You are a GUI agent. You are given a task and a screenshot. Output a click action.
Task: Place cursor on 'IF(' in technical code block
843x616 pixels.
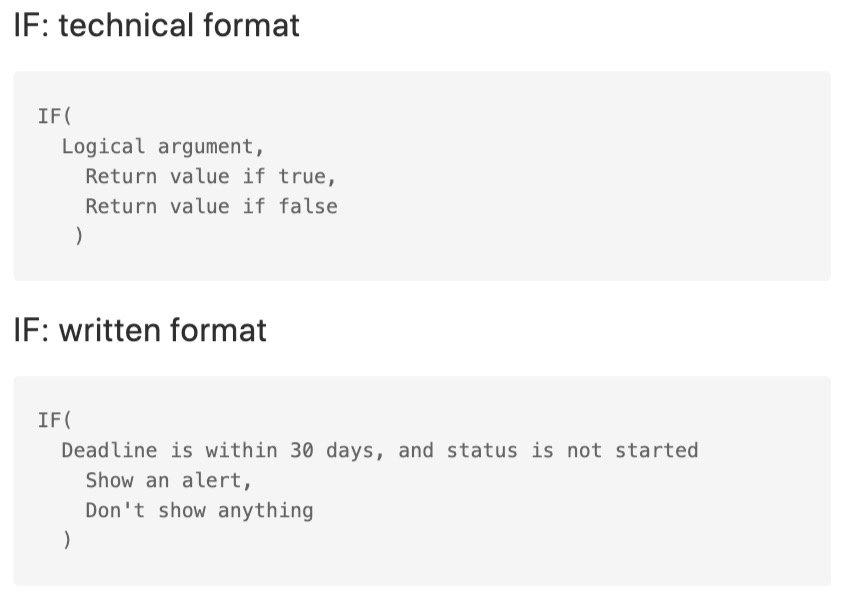[54, 116]
